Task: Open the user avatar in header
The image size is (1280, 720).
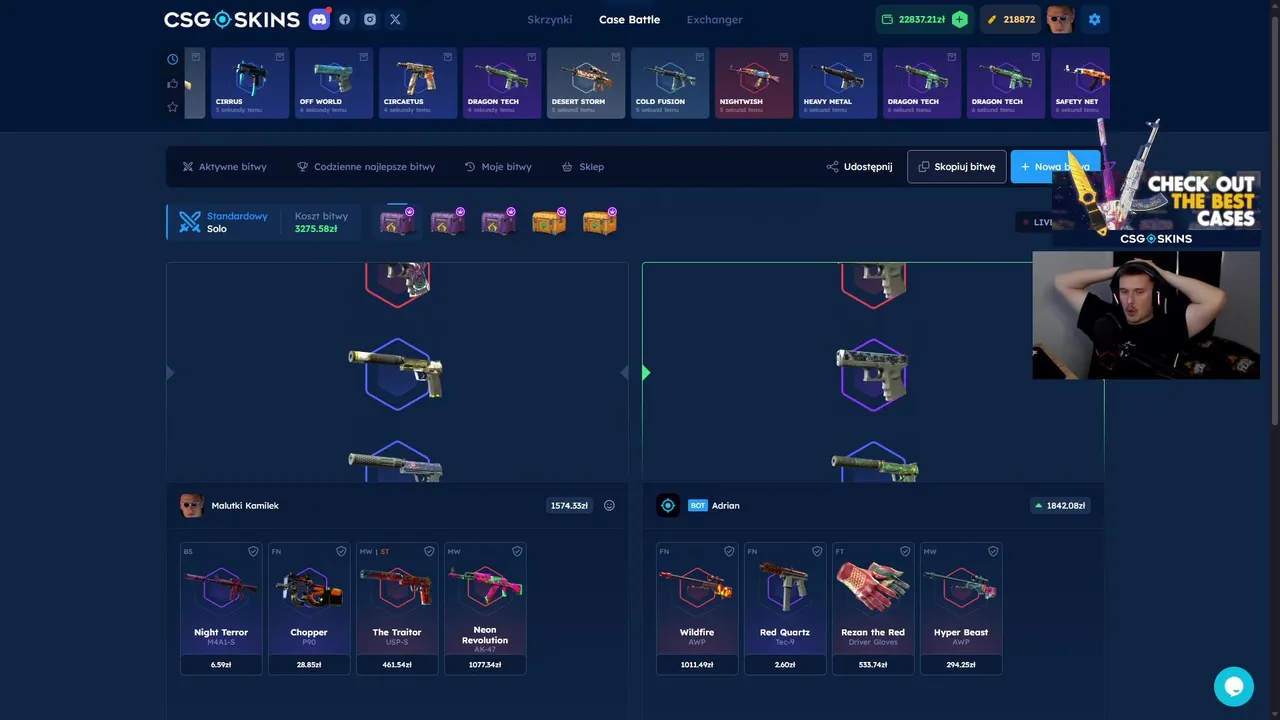Action: click(1060, 19)
